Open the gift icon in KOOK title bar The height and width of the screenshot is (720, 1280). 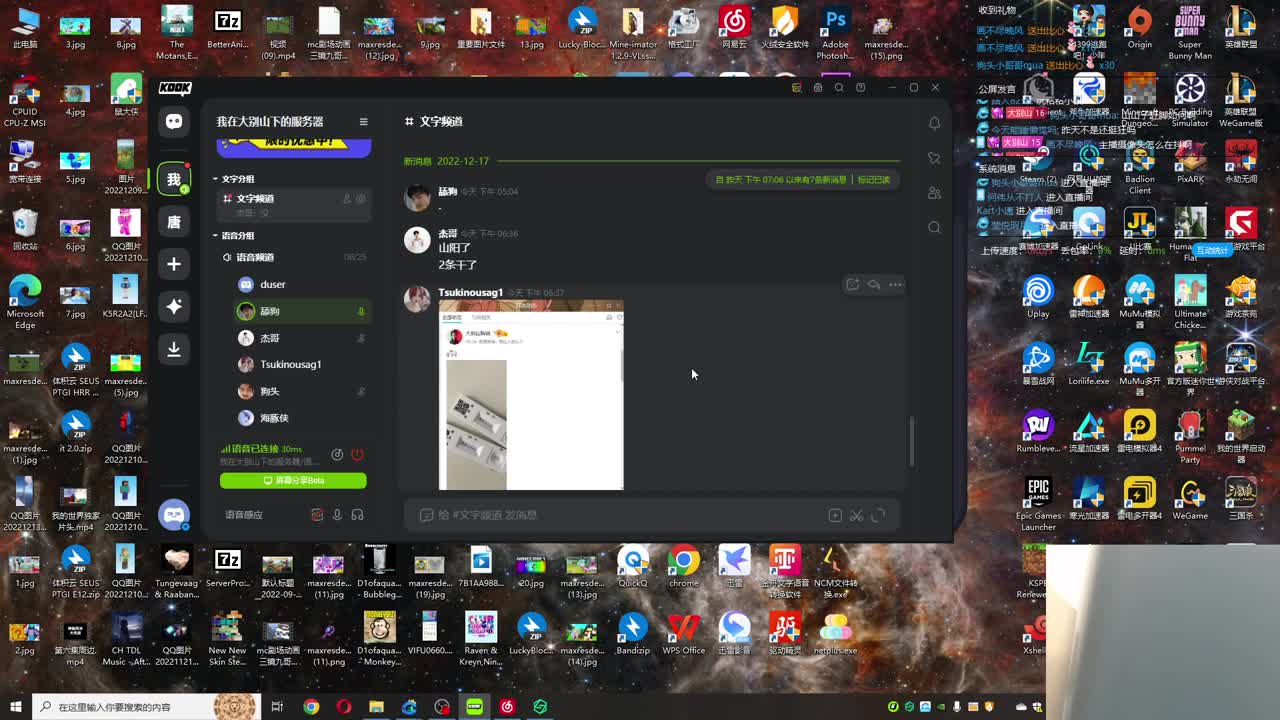(x=797, y=88)
